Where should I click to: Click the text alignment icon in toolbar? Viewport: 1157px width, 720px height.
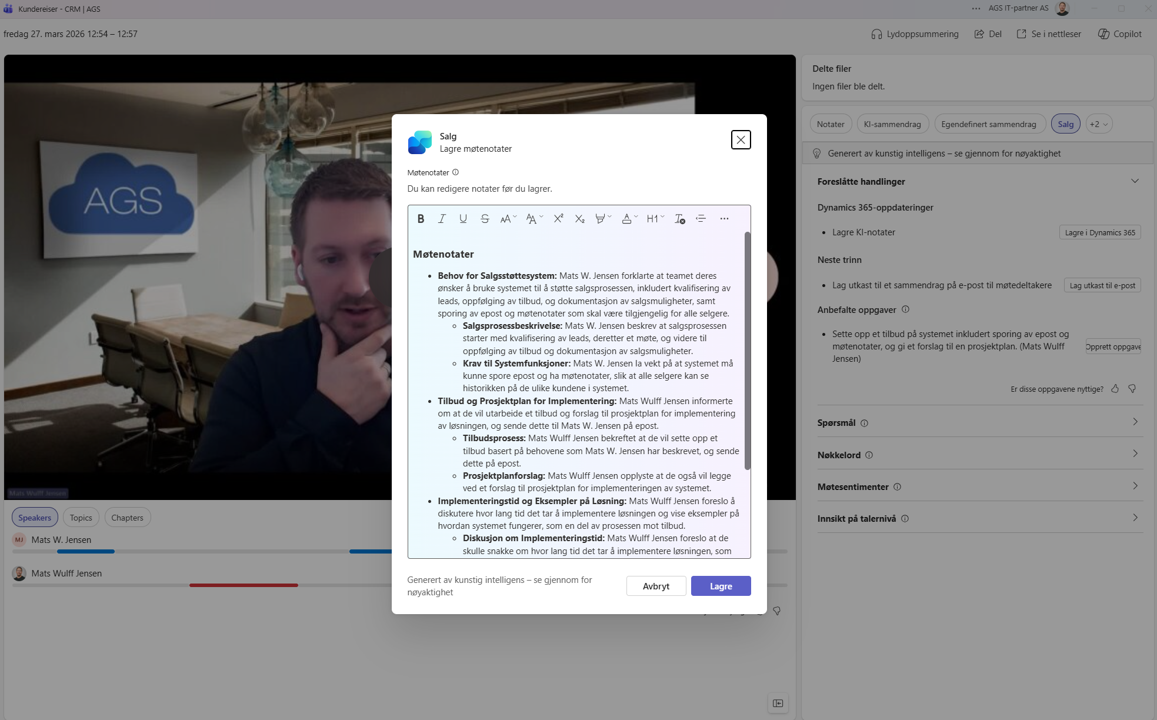pyautogui.click(x=701, y=219)
